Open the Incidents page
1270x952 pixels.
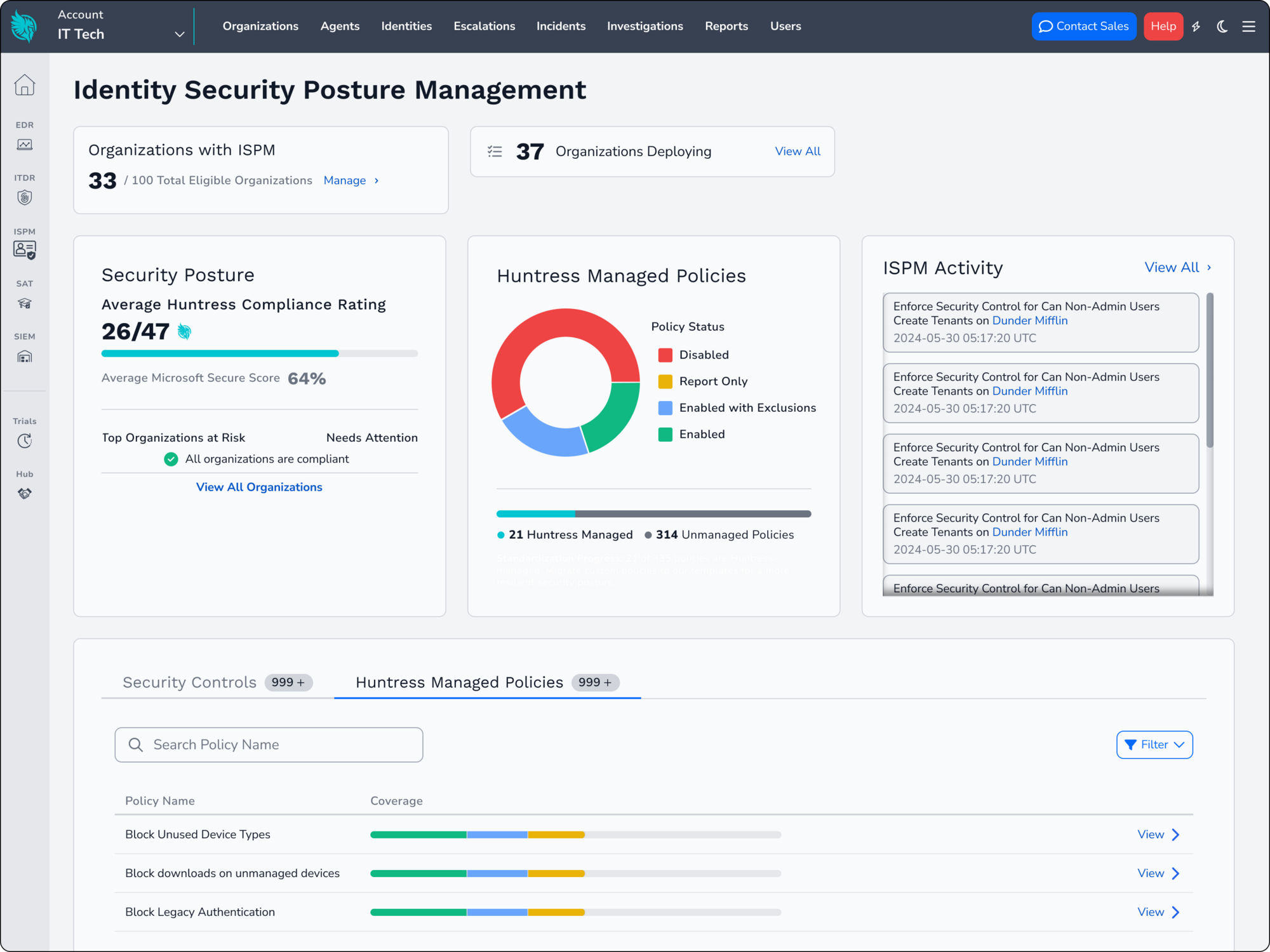(x=561, y=27)
